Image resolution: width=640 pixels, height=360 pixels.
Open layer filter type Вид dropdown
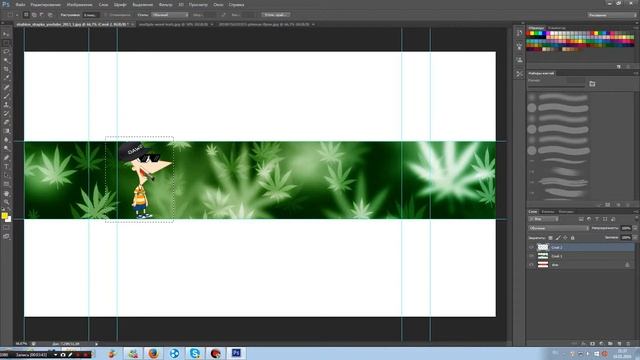(x=544, y=219)
